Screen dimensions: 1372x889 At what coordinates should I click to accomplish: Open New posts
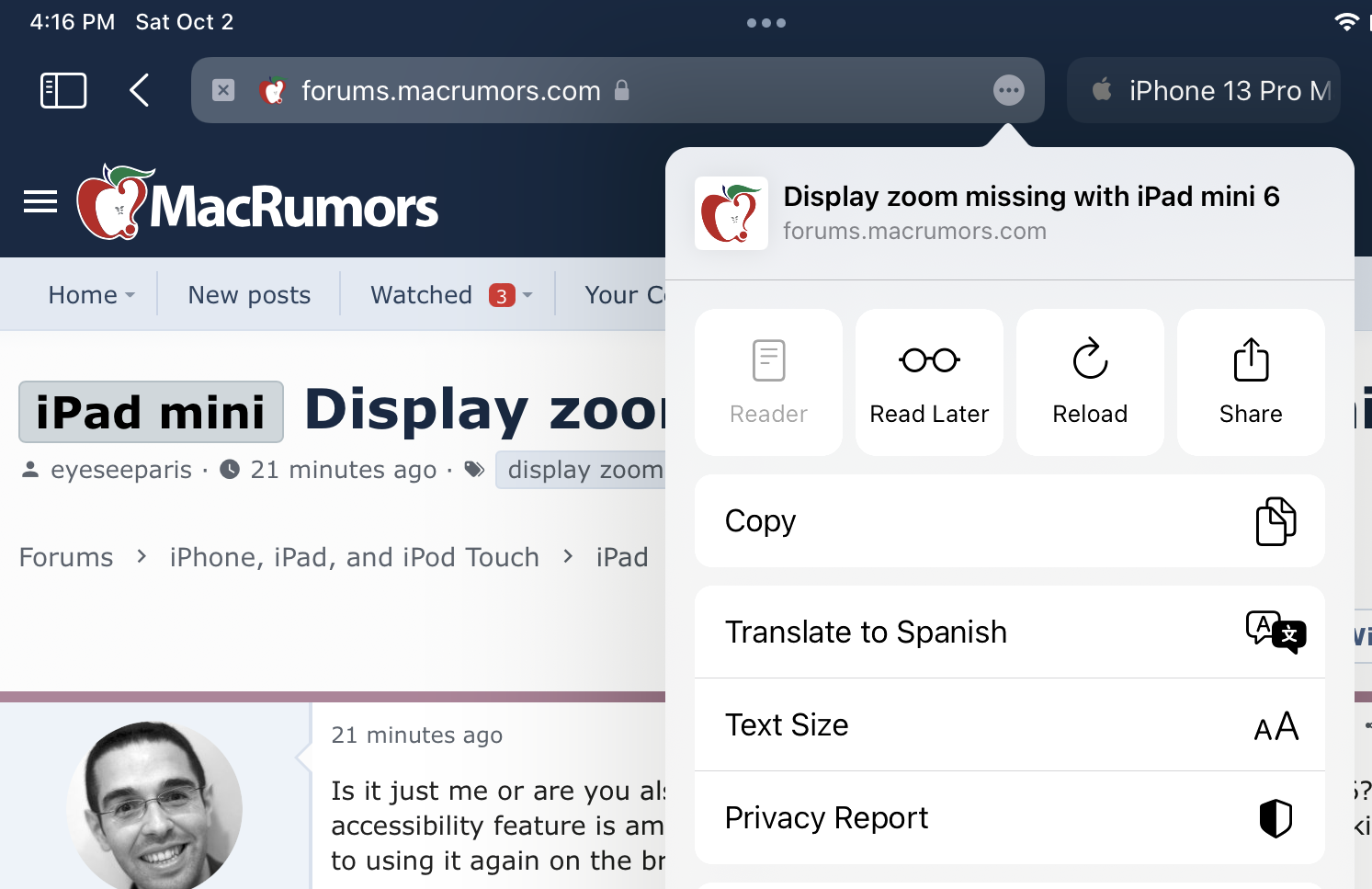249,295
